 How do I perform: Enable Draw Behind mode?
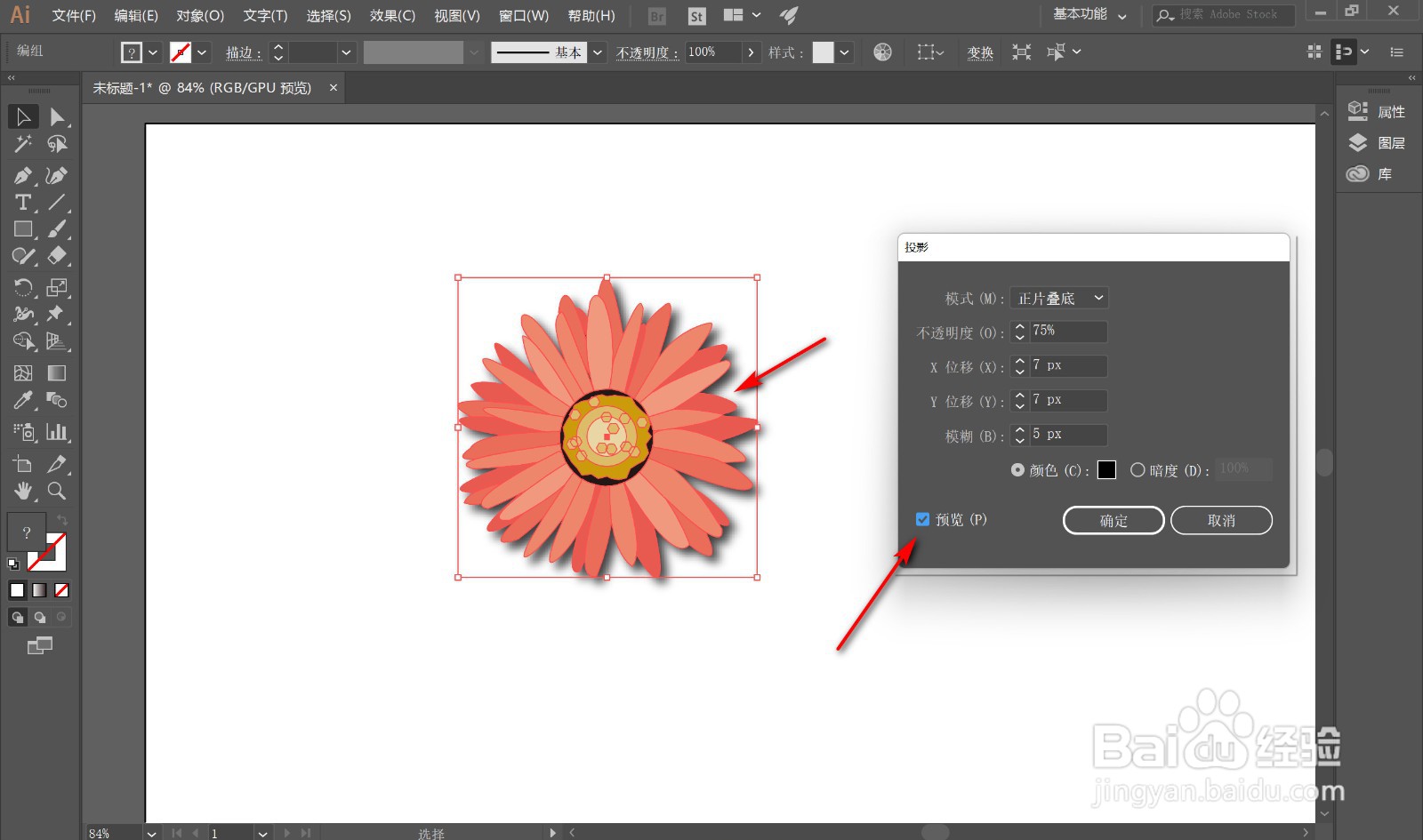click(39, 617)
